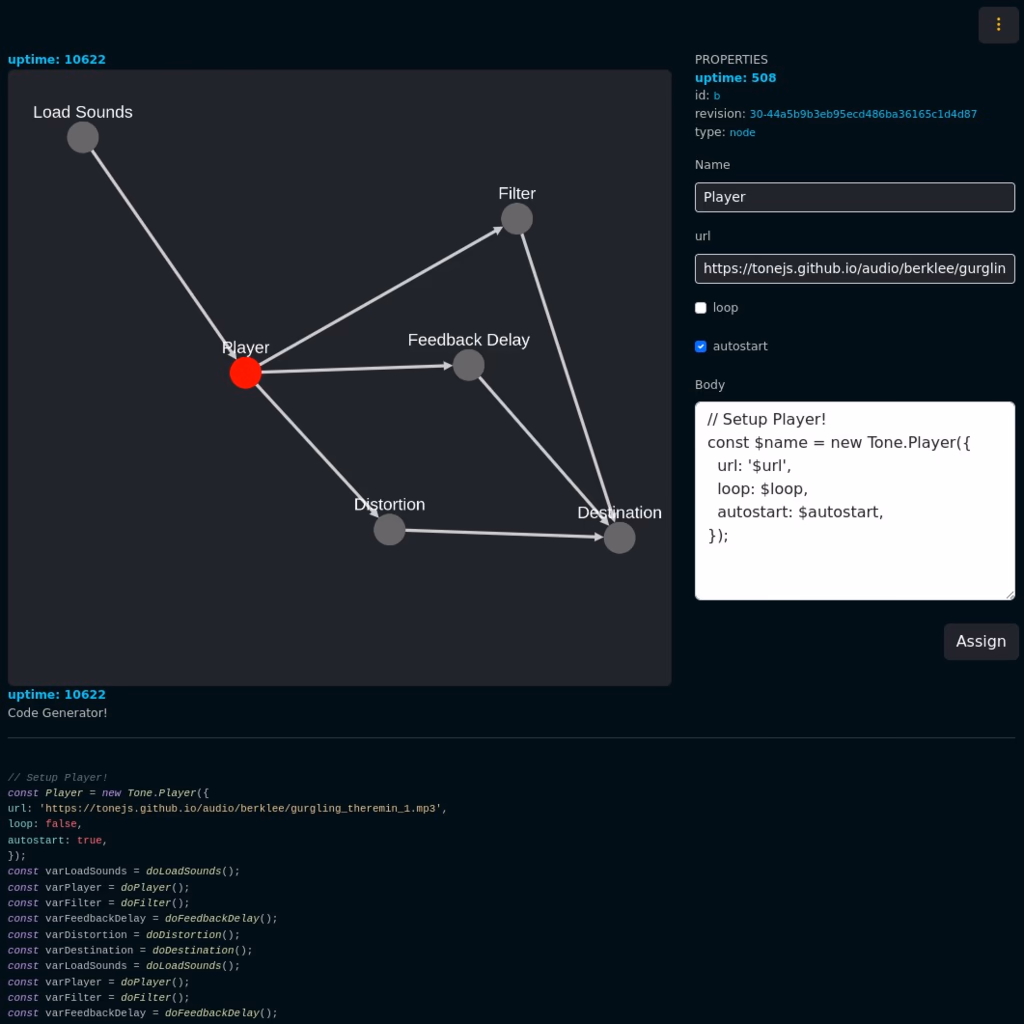
Task: Select the Filter graph node
Action: 516,218
